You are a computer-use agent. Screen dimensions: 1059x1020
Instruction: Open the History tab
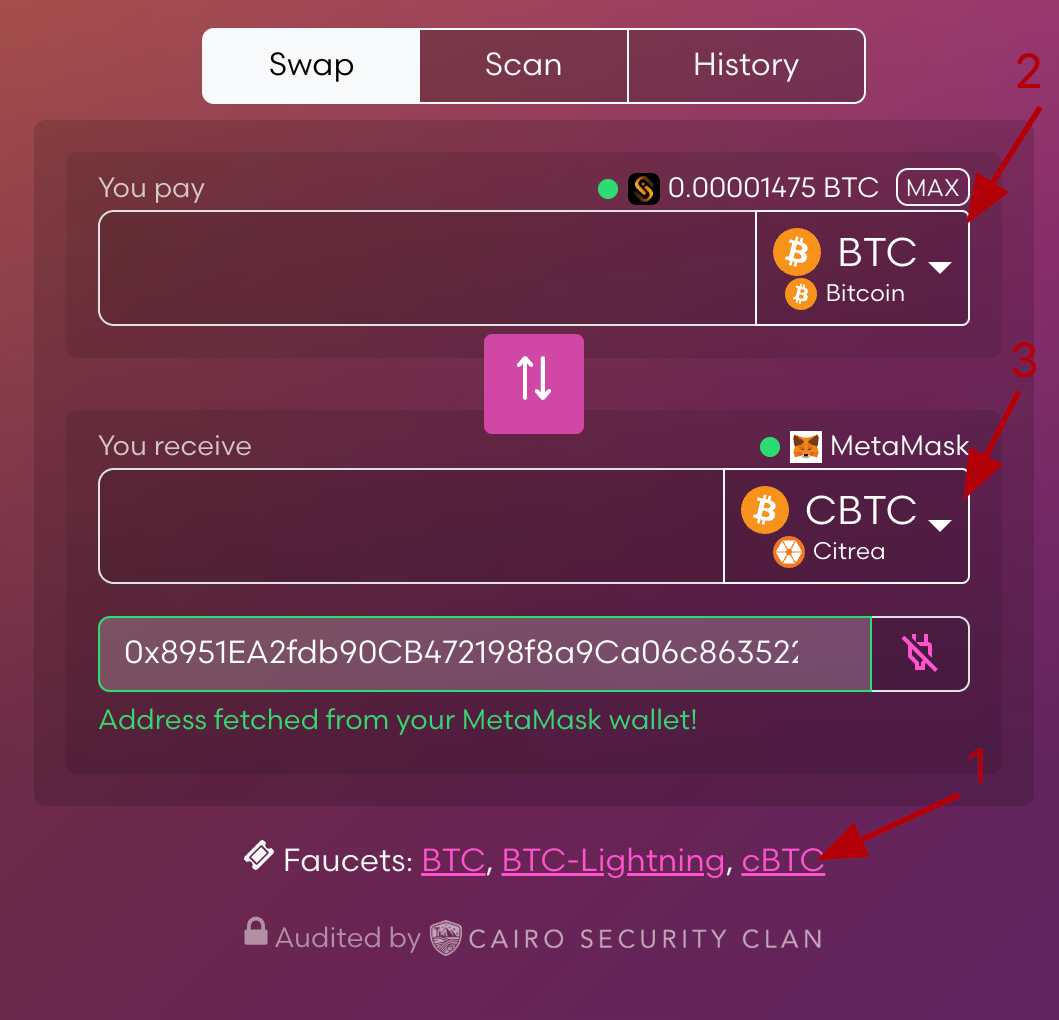pos(746,66)
